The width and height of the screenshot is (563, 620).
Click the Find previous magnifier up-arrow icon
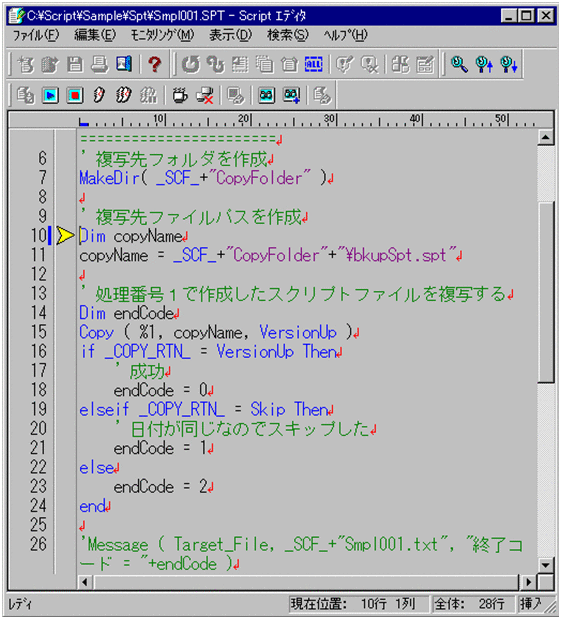click(484, 64)
